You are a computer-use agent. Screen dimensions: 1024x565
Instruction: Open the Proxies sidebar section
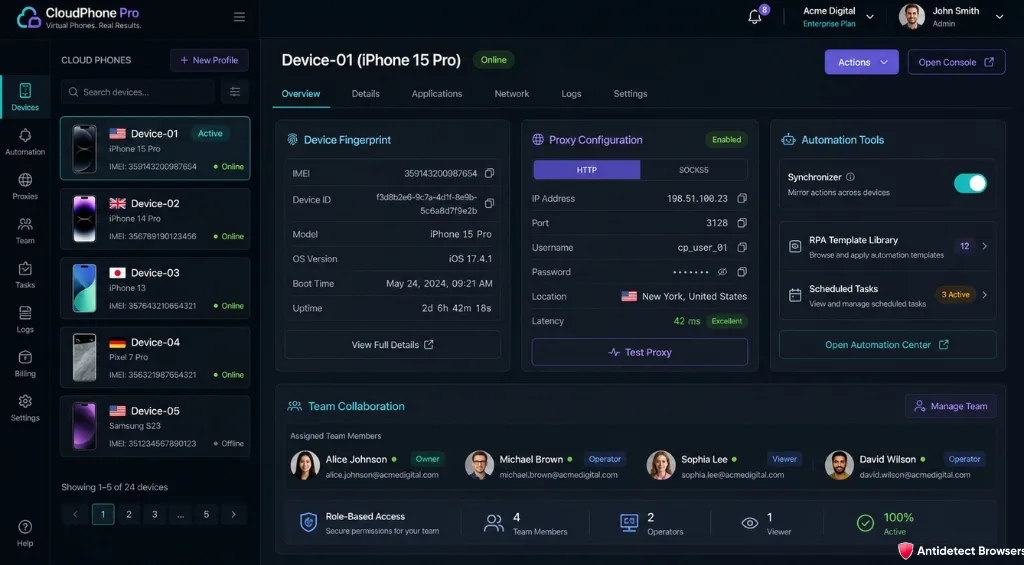click(x=25, y=186)
